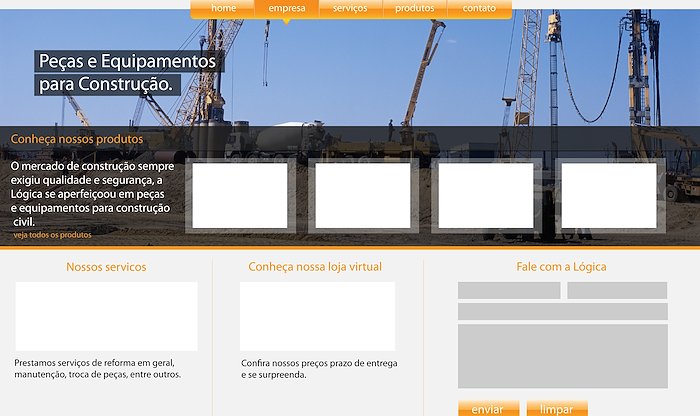The height and width of the screenshot is (416, 700).
Task: Click the 'Peças e Equipamentos' headline text
Action: tap(128, 61)
